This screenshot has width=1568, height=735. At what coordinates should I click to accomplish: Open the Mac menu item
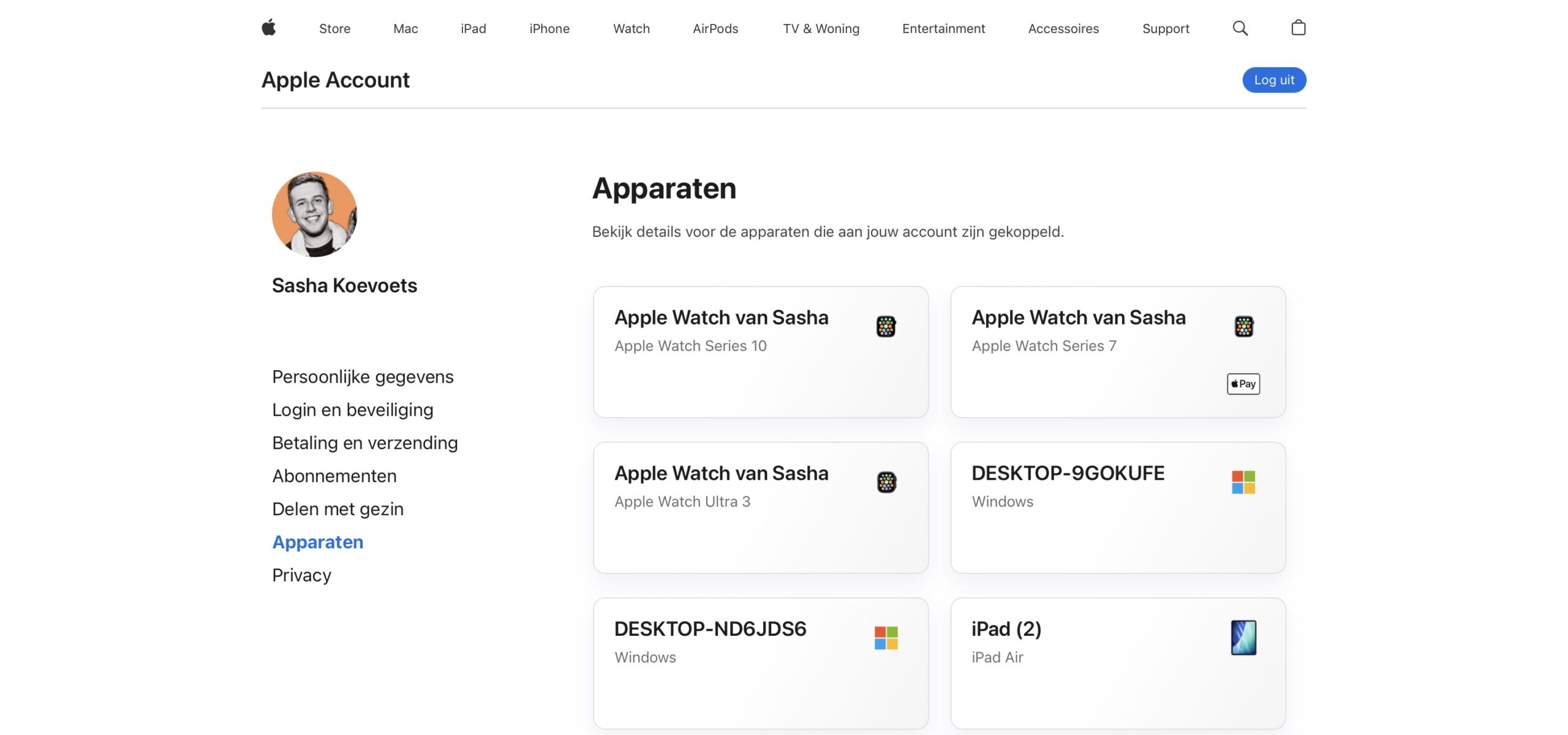pos(405,28)
